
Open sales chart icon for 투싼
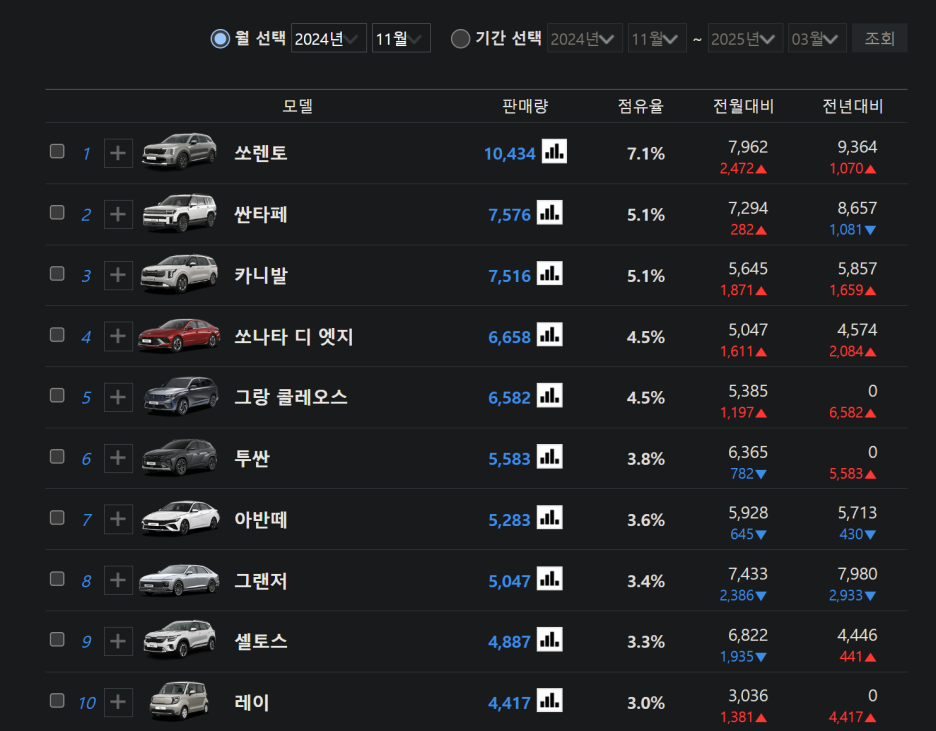(x=549, y=457)
